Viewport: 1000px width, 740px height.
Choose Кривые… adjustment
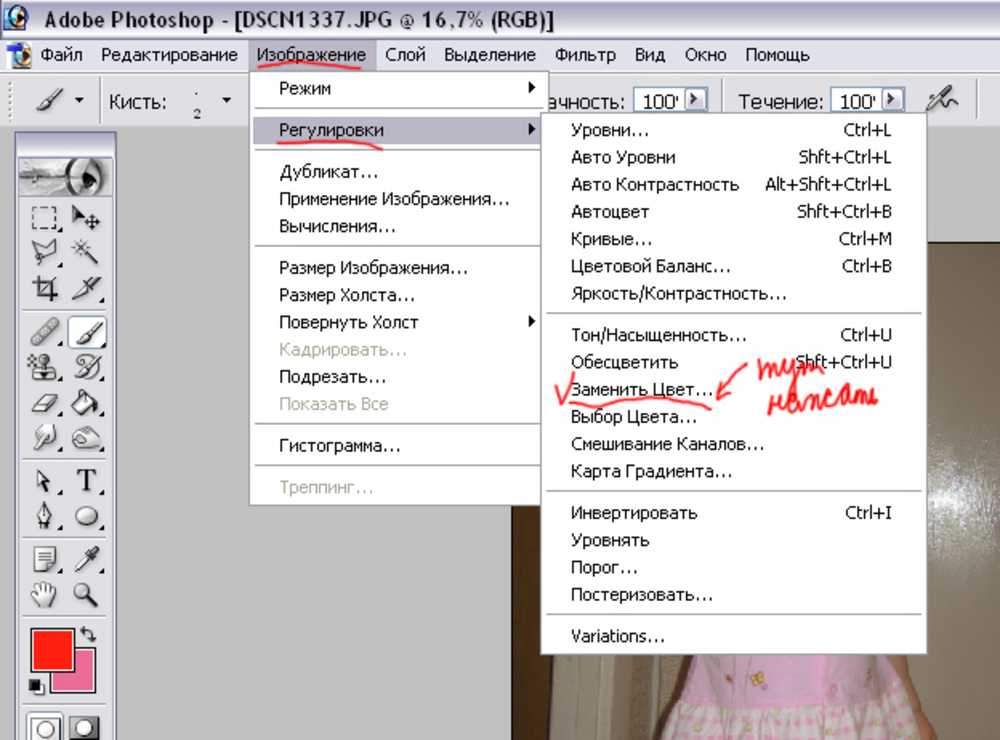pyautogui.click(x=733, y=239)
